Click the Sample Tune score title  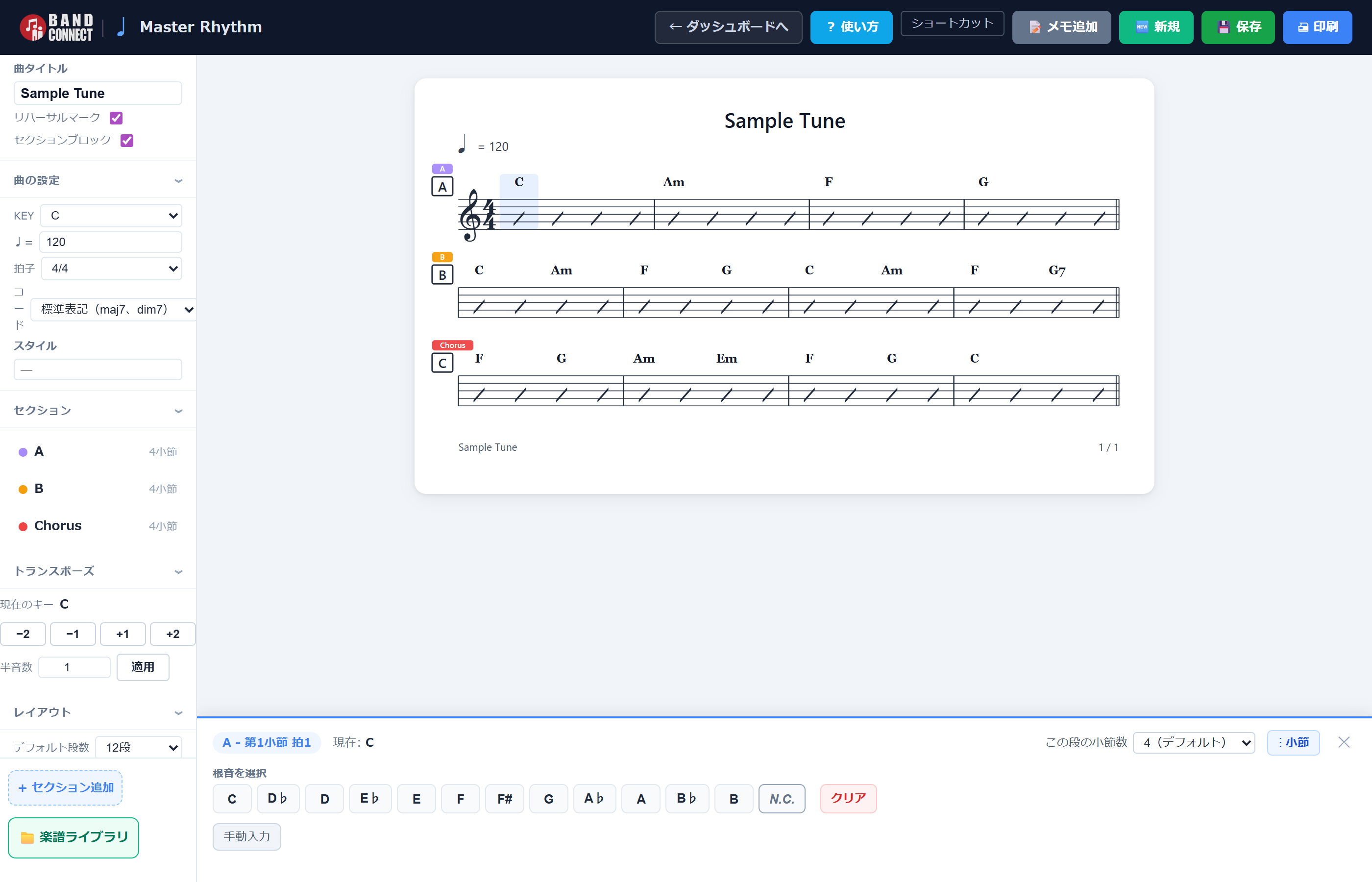point(784,121)
